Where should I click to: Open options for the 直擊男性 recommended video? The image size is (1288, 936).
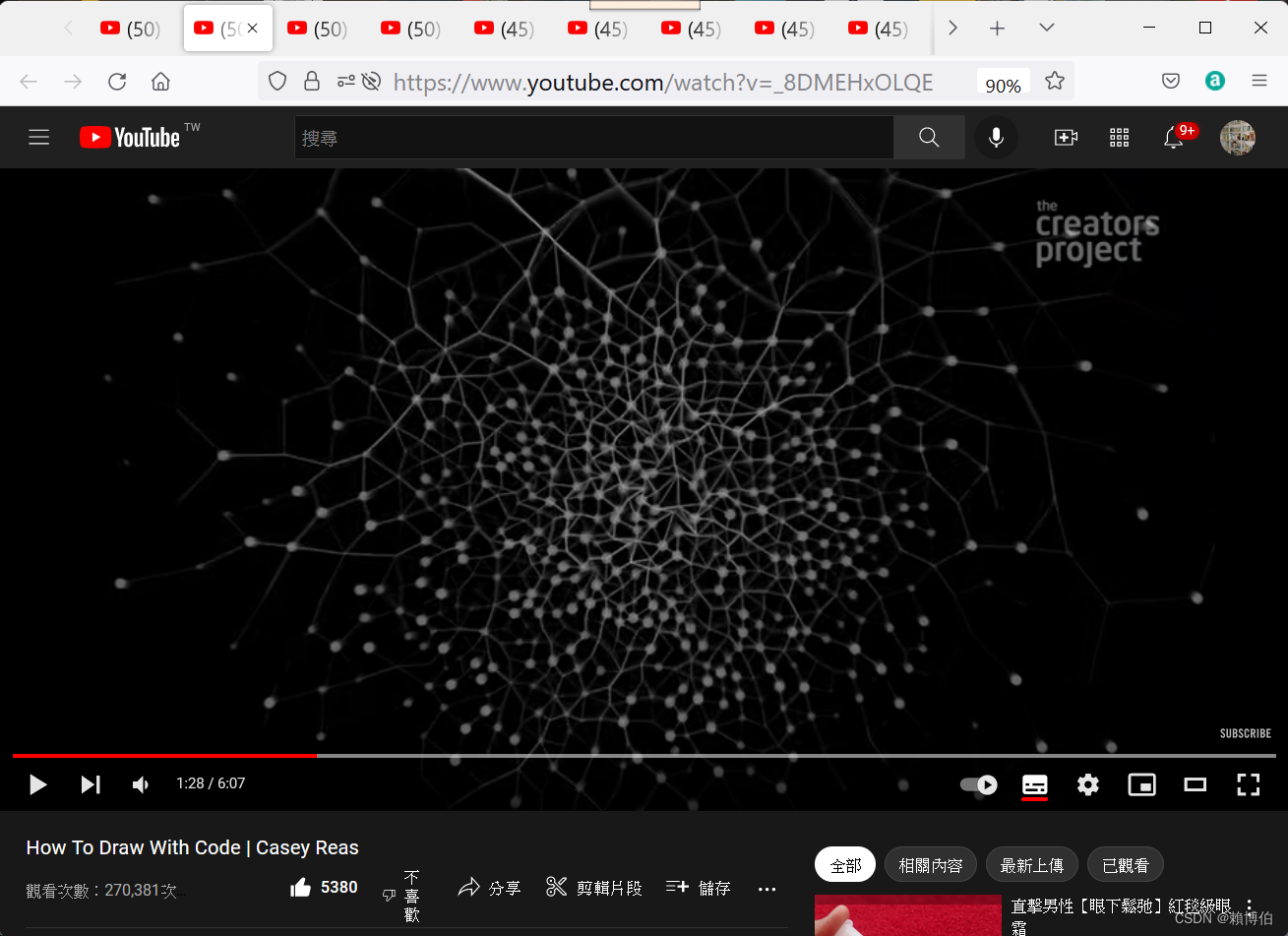pyautogui.click(x=1250, y=906)
